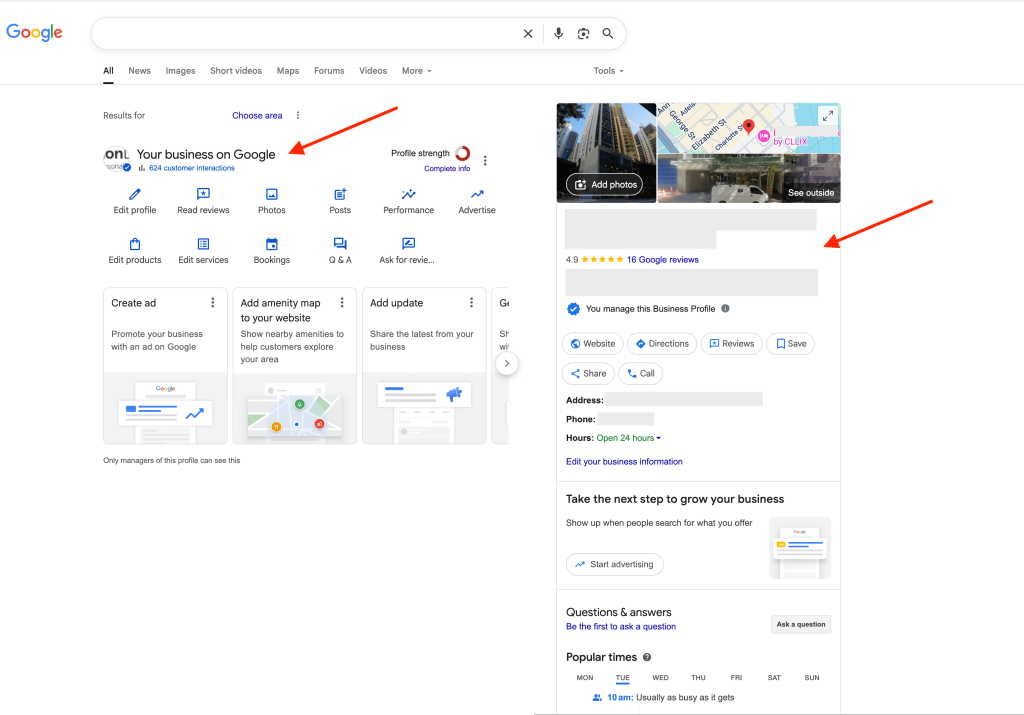
Task: Open the 16 Google reviews link
Action: click(662, 260)
